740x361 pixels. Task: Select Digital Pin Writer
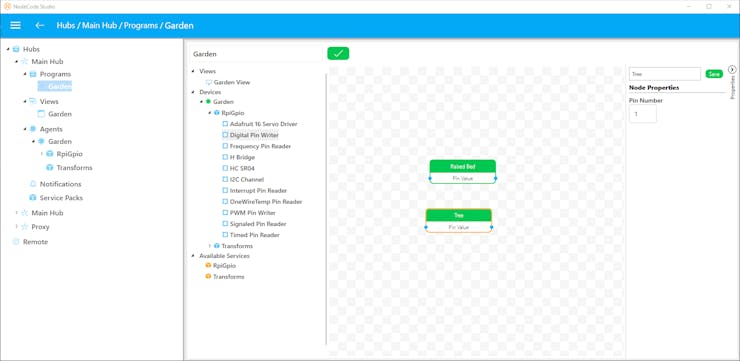[x=254, y=135]
